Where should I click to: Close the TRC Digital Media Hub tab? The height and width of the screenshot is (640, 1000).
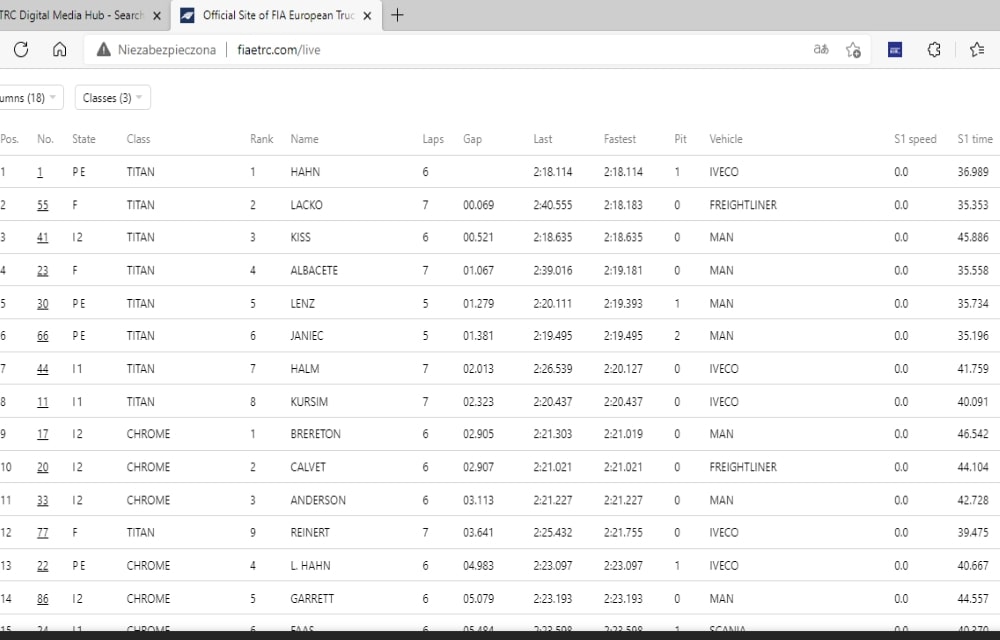(x=157, y=16)
